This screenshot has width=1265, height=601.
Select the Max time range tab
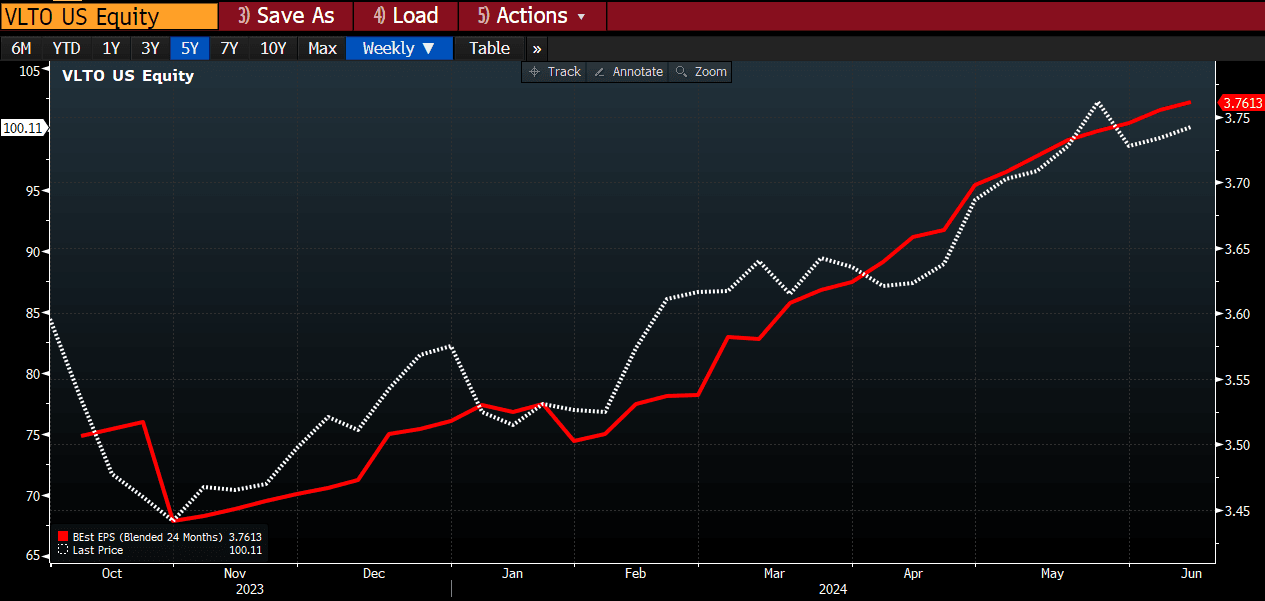[322, 48]
